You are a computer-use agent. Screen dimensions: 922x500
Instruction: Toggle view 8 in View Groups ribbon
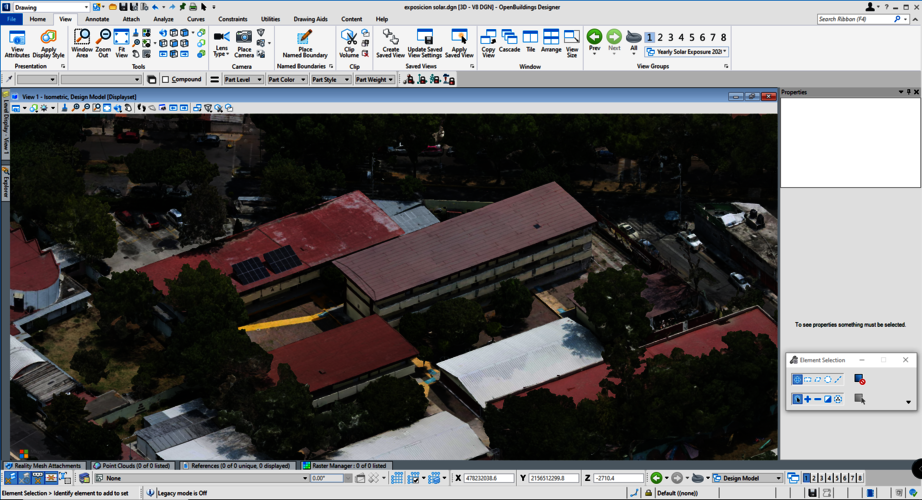[723, 37]
